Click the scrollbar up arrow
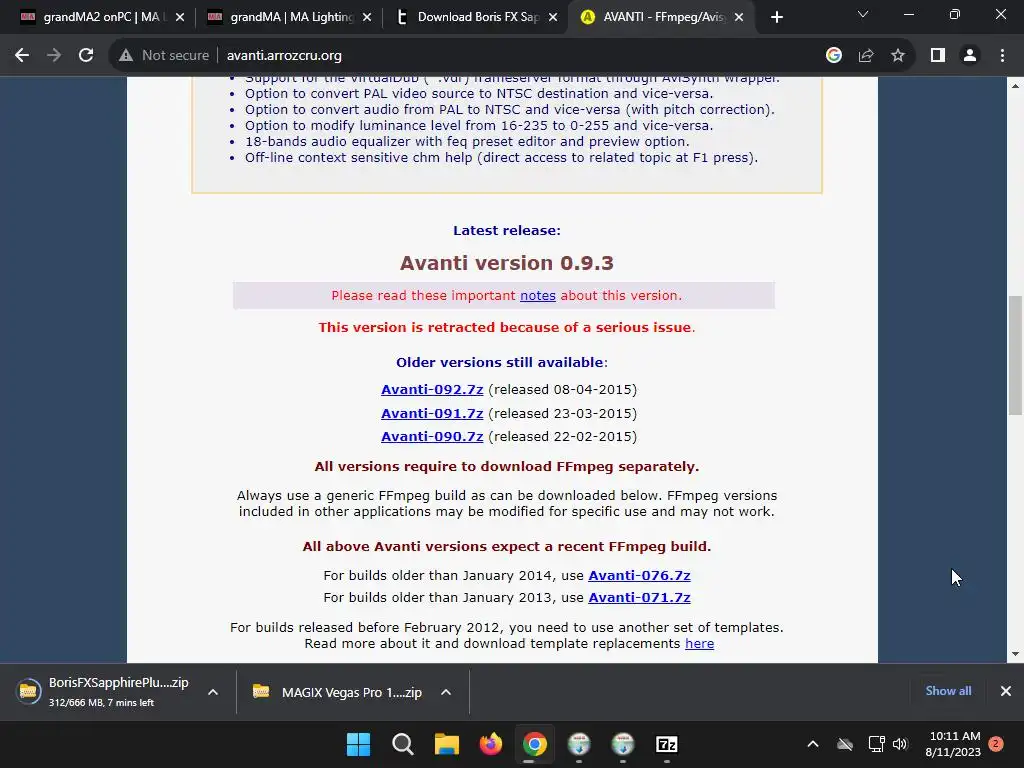Viewport: 1024px width, 768px height. [x=1015, y=86]
